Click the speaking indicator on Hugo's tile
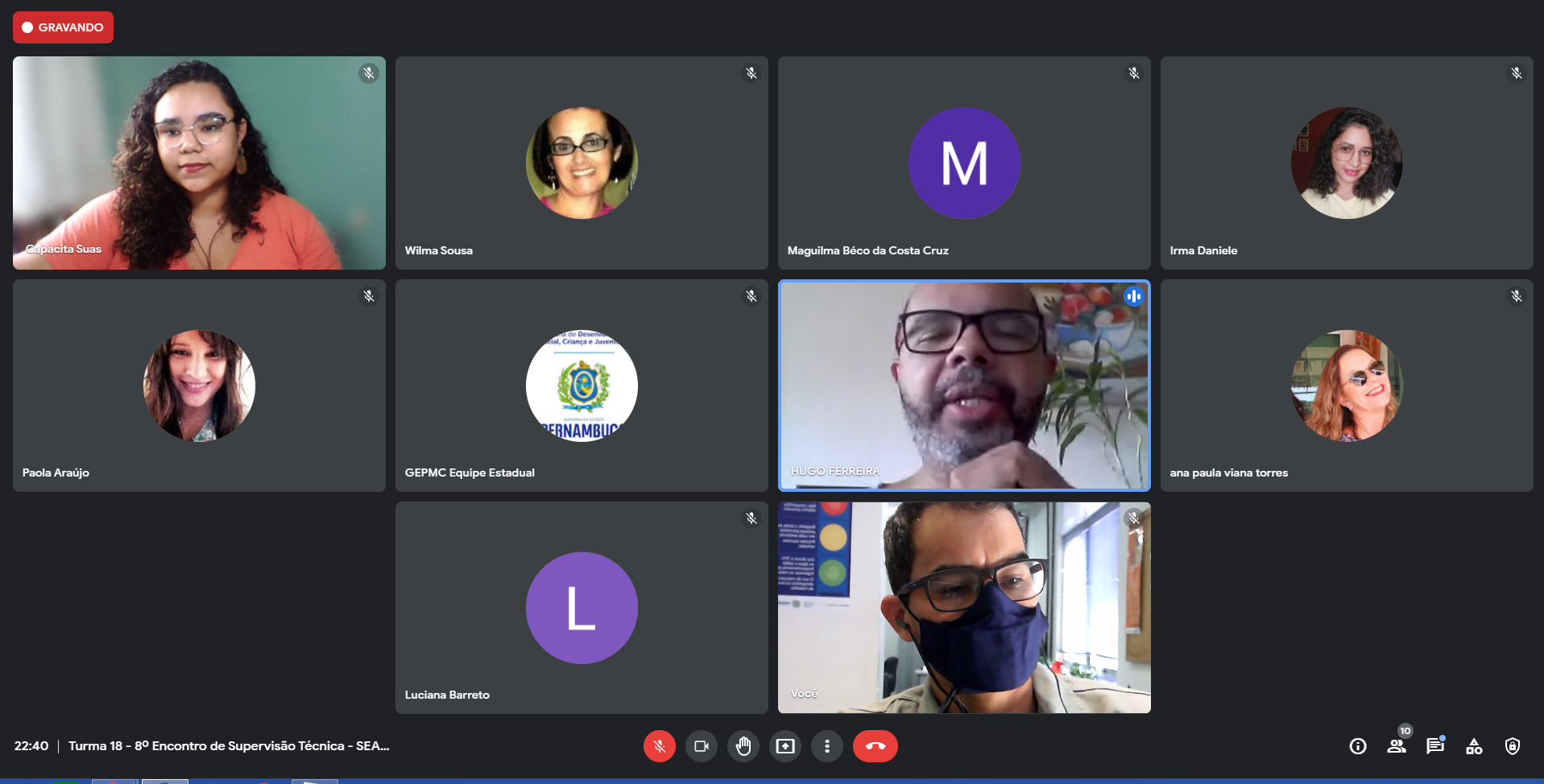 coord(1133,296)
